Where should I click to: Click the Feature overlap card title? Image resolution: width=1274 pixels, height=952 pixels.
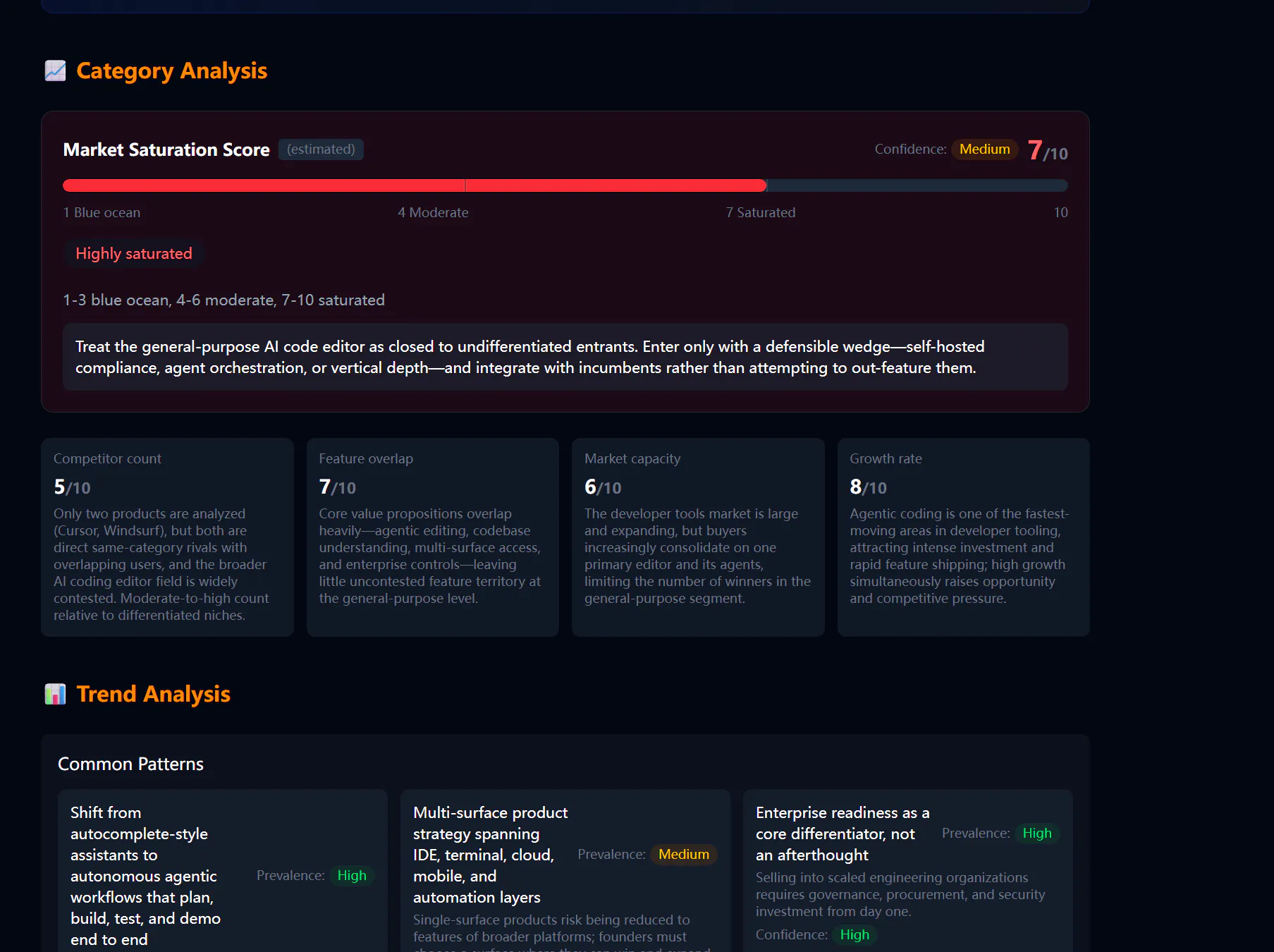click(366, 458)
